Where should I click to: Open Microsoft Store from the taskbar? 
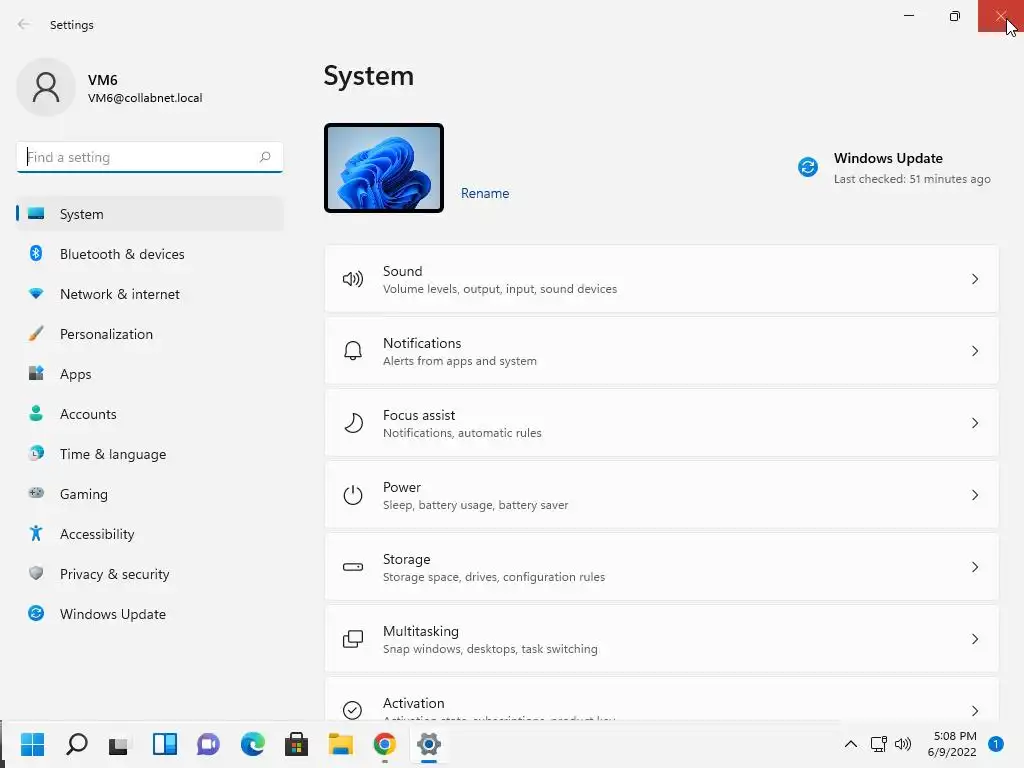click(x=296, y=744)
